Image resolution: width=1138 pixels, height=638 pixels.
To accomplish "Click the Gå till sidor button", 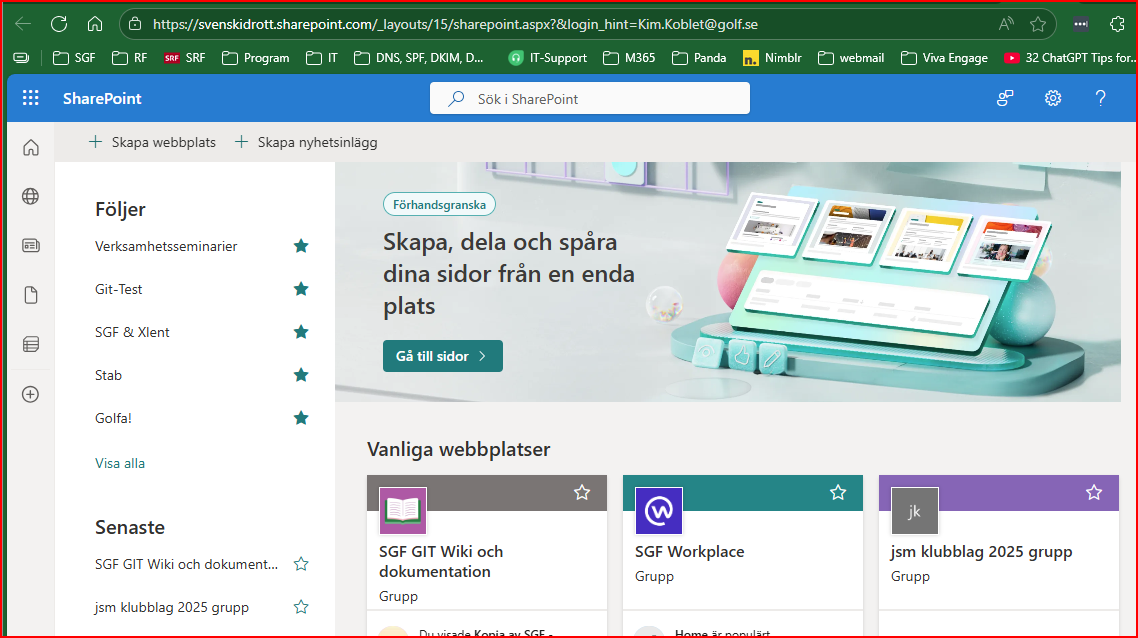I will point(443,356).
